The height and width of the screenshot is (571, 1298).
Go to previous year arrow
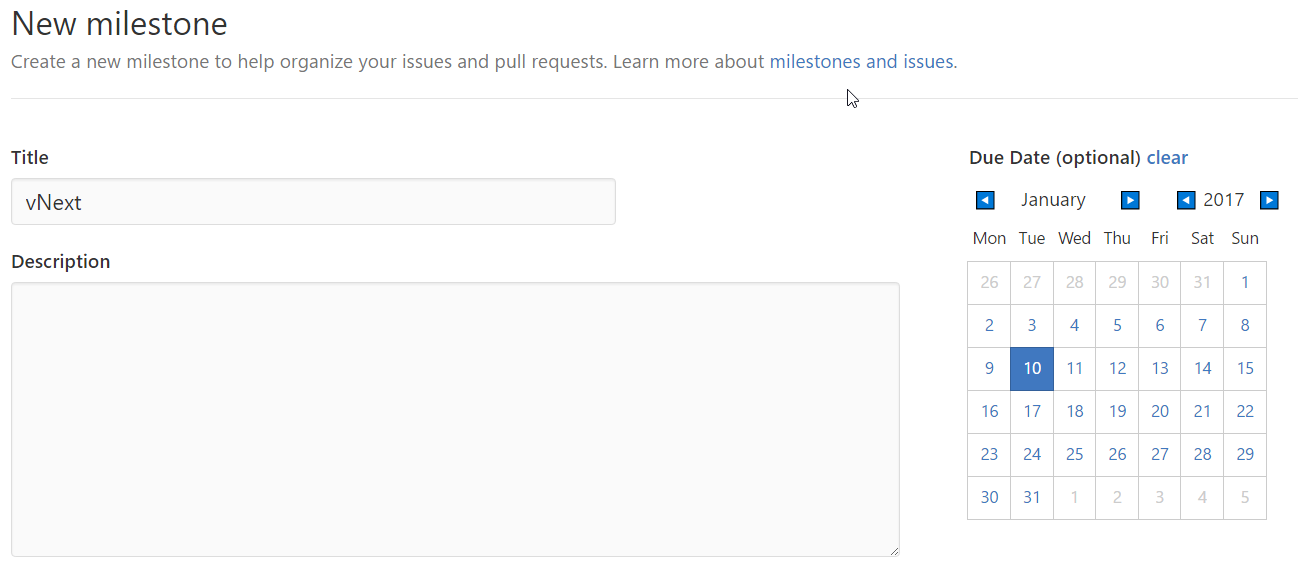[1186, 201]
